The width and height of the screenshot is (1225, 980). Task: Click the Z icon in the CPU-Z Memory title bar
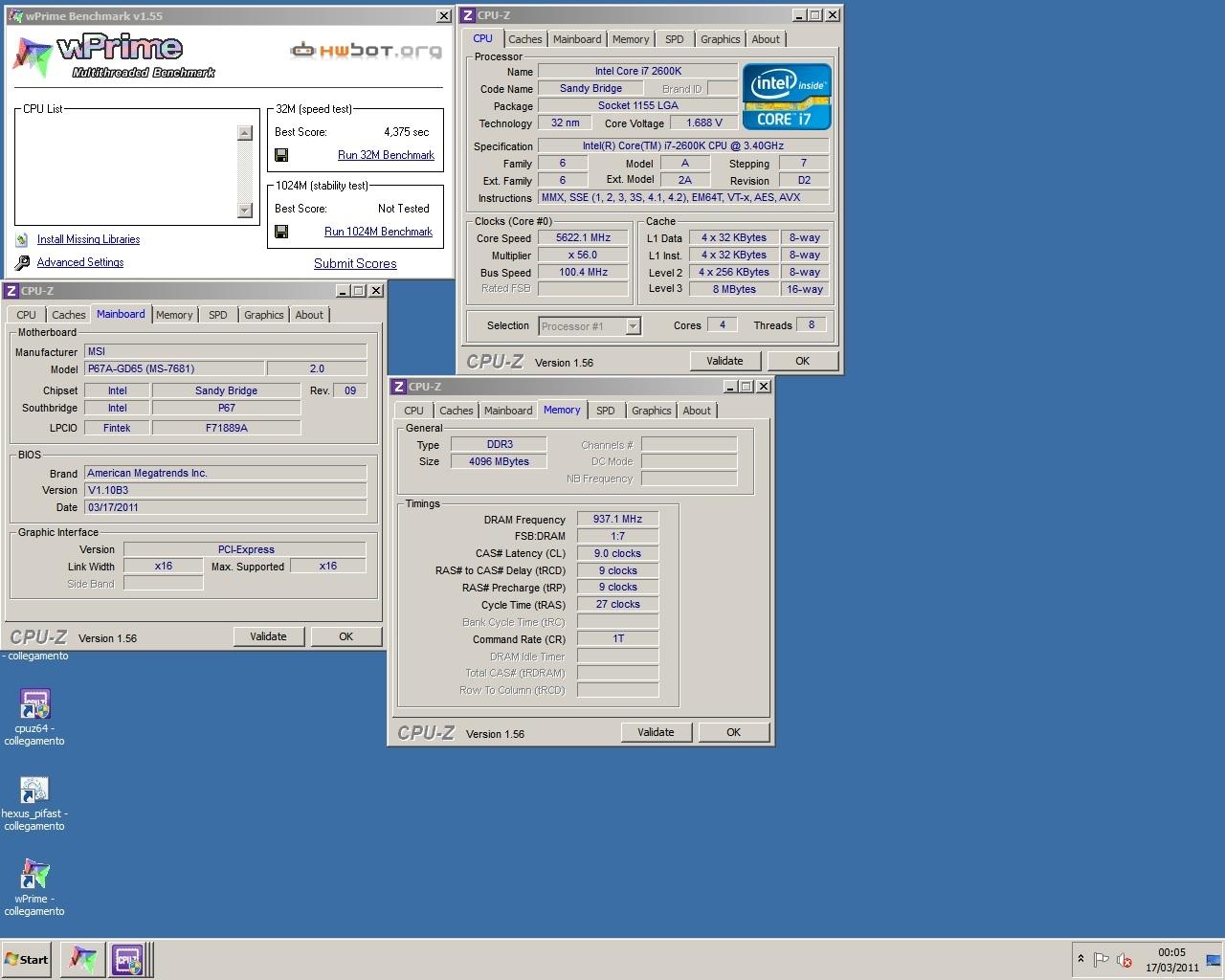click(399, 387)
